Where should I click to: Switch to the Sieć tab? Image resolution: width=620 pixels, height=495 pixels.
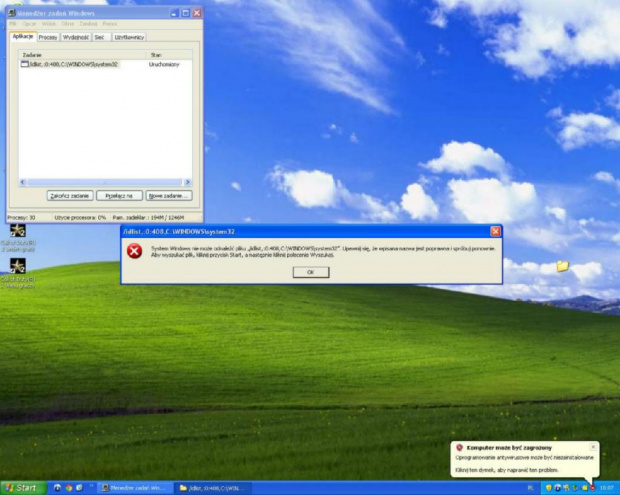100,37
